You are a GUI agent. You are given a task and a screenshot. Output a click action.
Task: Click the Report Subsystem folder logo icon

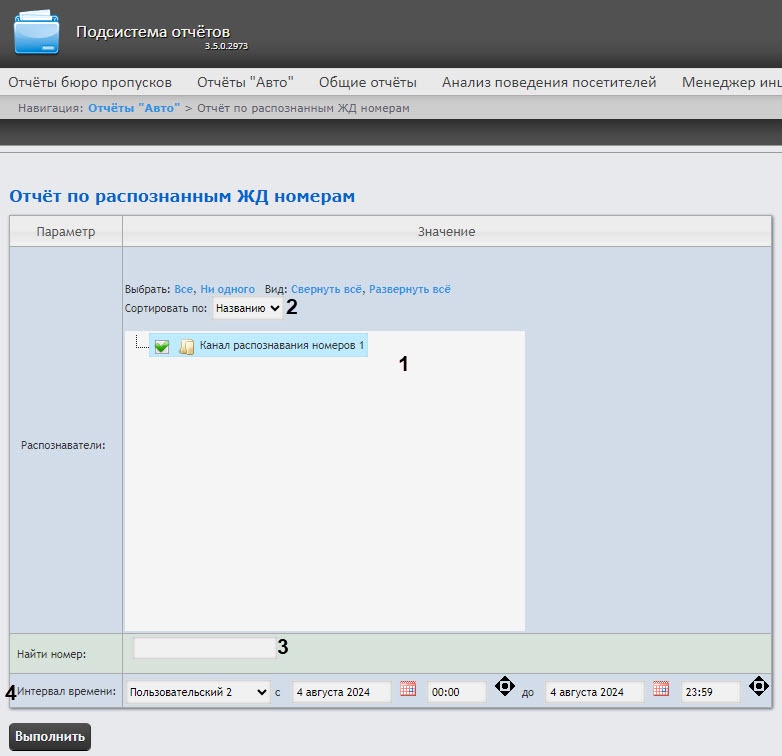[x=37, y=32]
